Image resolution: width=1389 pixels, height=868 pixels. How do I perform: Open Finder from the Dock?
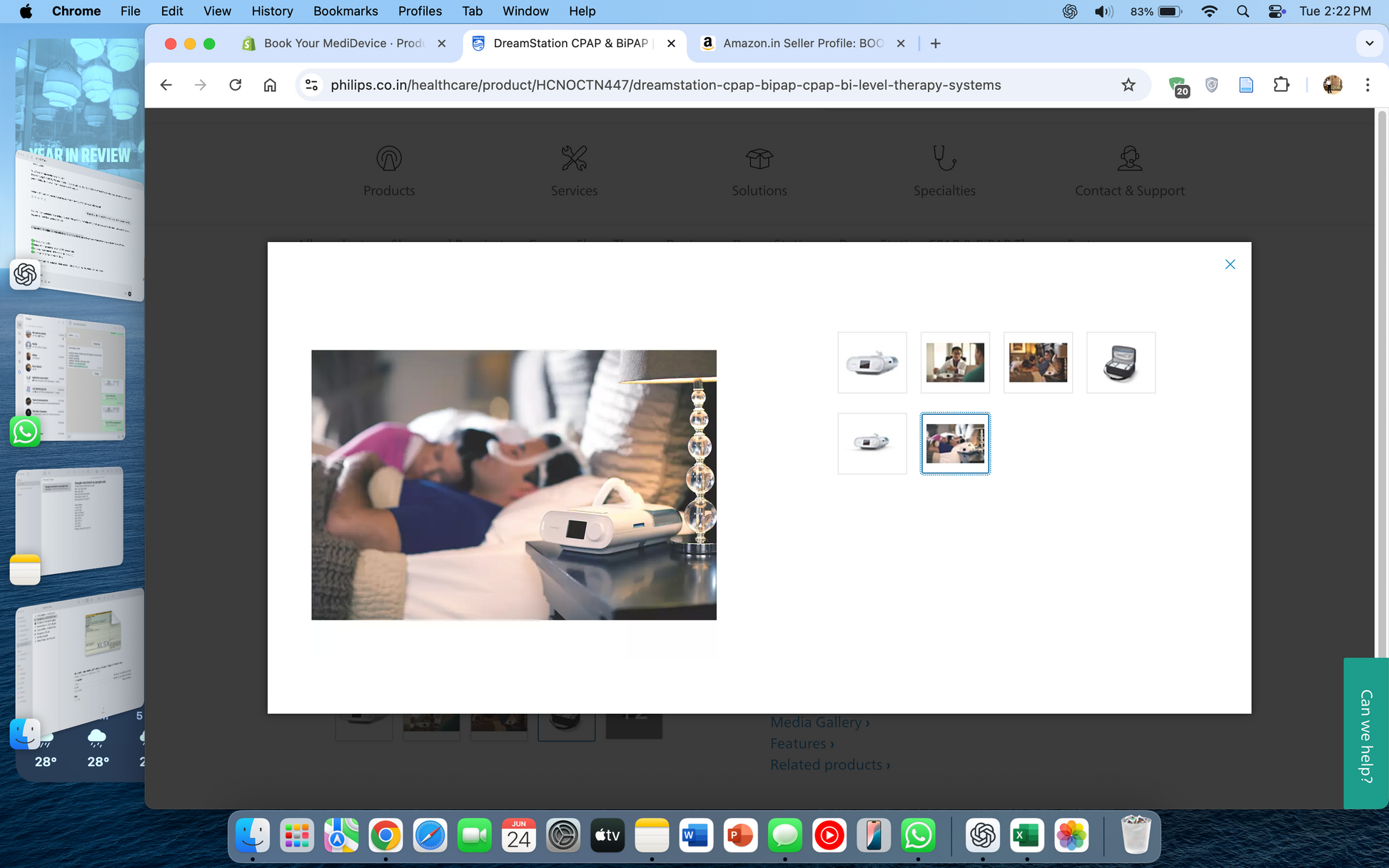point(253,835)
